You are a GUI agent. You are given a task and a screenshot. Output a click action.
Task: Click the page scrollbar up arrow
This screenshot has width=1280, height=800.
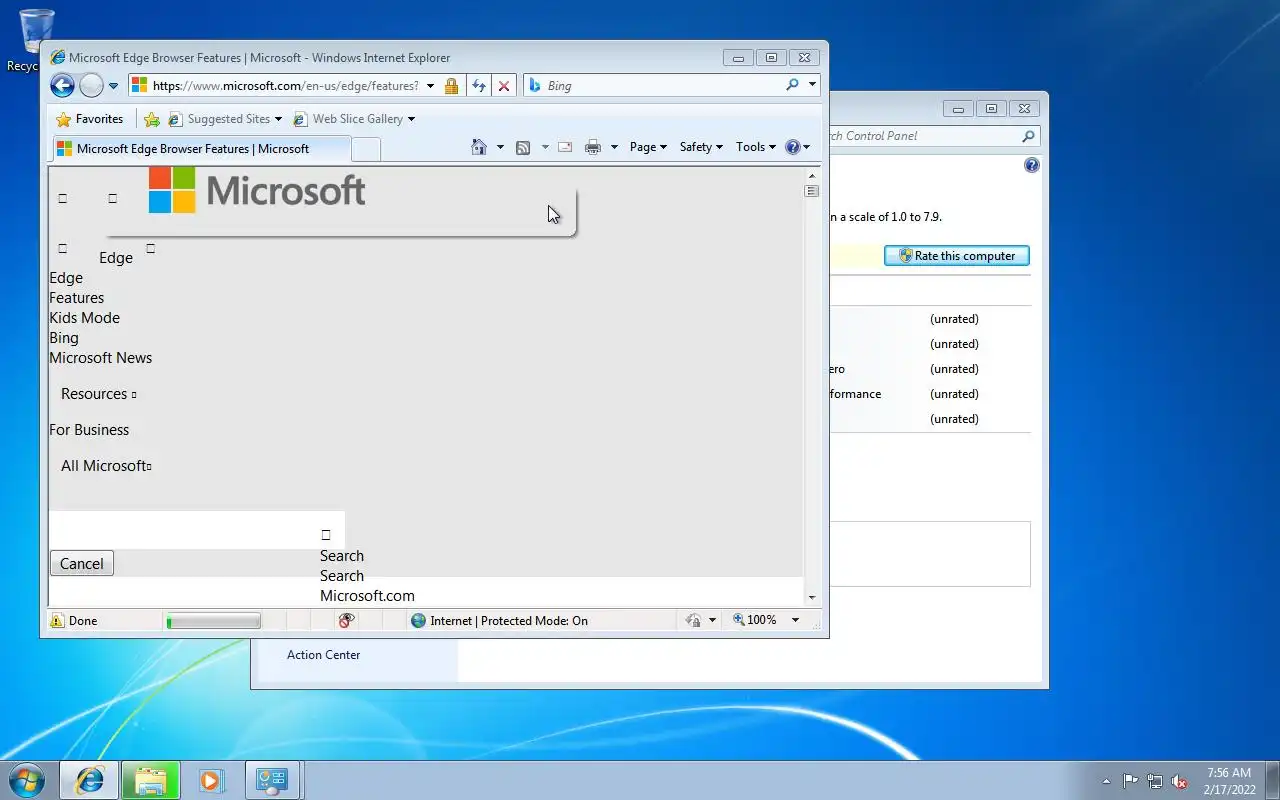[x=812, y=176]
